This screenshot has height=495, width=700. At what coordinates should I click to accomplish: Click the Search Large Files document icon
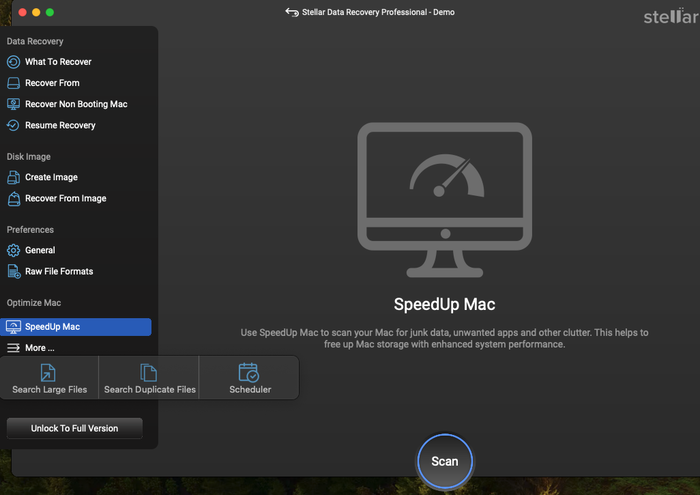click(x=48, y=373)
